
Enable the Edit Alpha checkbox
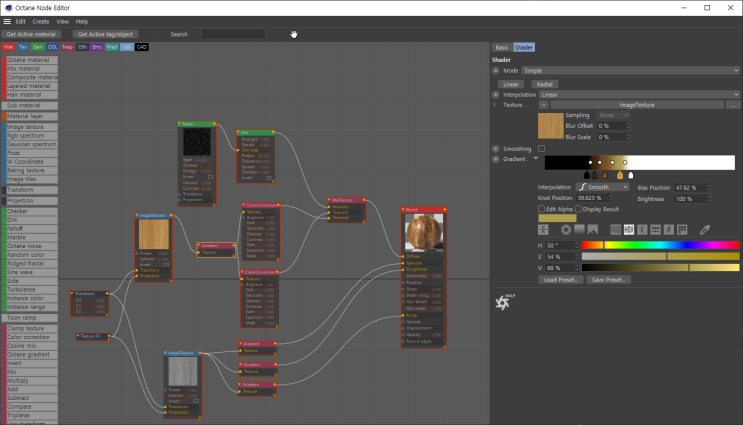541,209
